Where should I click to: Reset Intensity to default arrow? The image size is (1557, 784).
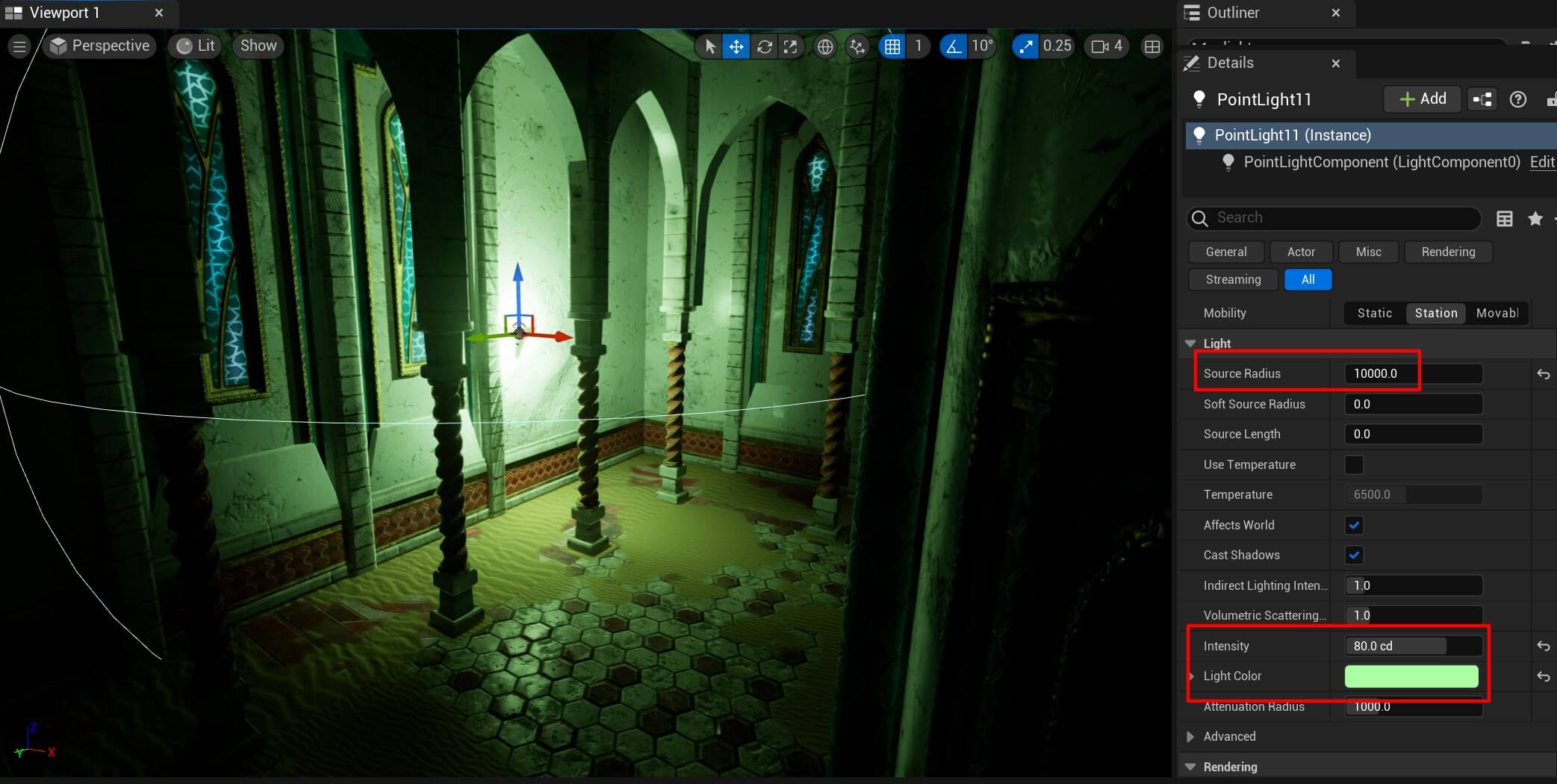pos(1543,647)
